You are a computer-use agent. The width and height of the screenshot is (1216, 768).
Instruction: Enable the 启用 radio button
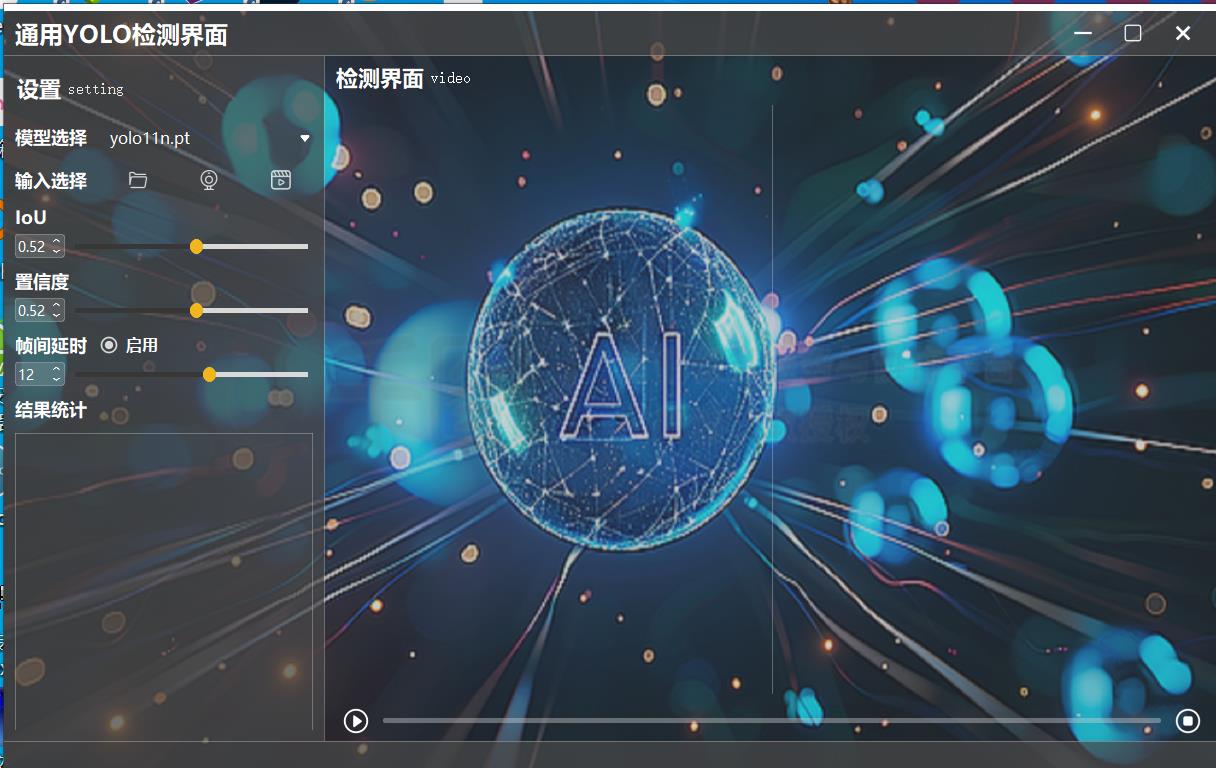point(109,345)
